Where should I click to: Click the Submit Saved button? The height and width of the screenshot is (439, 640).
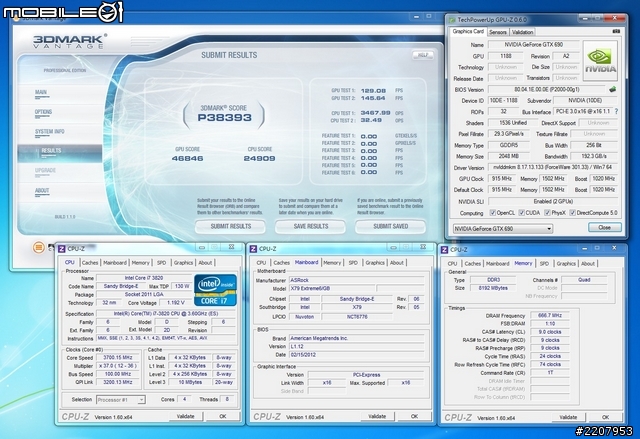point(391,226)
